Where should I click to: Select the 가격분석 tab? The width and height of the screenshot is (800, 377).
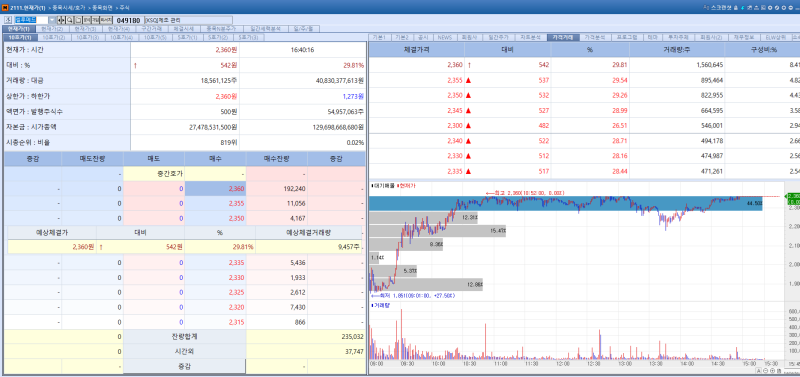(x=594, y=37)
